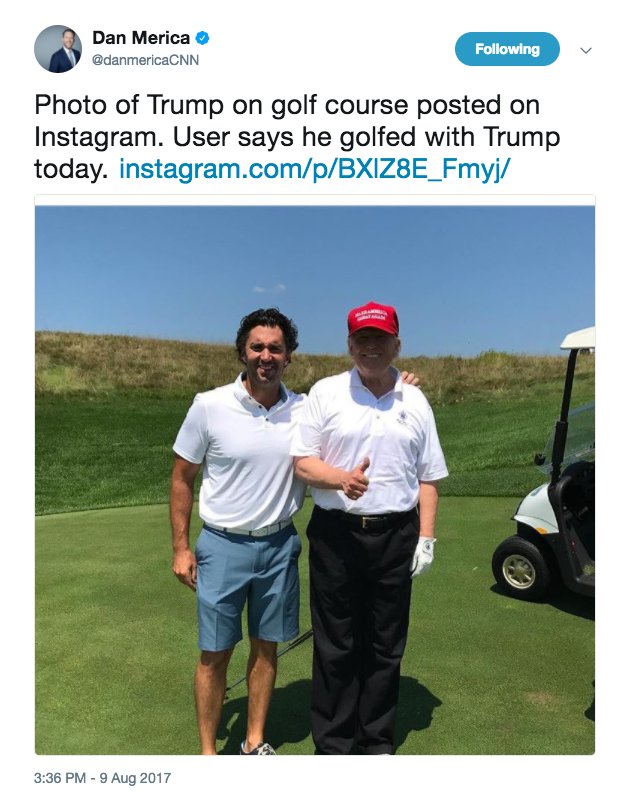Click the golf cart wheel in the photo
Viewport: 630px width, 796px height.
pyautogui.click(x=520, y=568)
